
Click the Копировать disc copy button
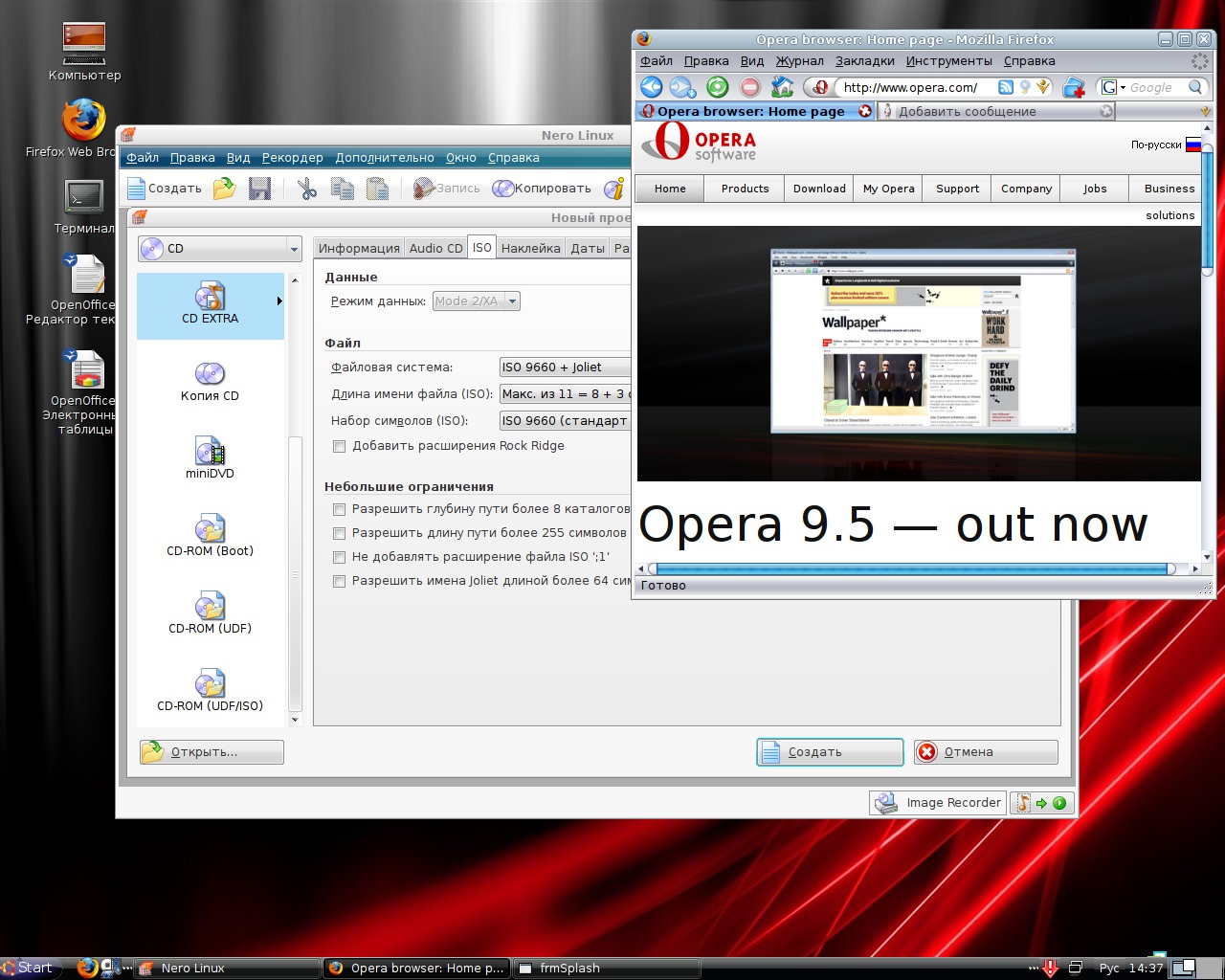pos(542,189)
